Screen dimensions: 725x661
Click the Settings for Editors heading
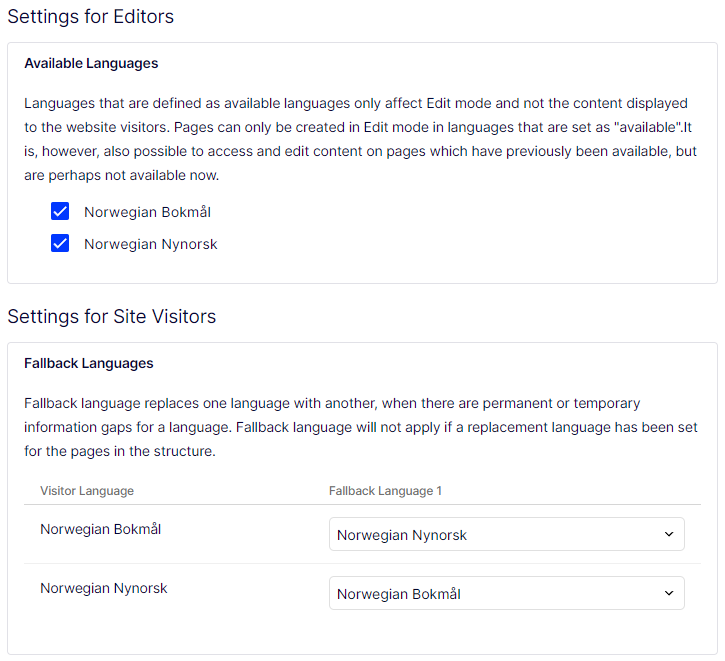pyautogui.click(x=90, y=16)
